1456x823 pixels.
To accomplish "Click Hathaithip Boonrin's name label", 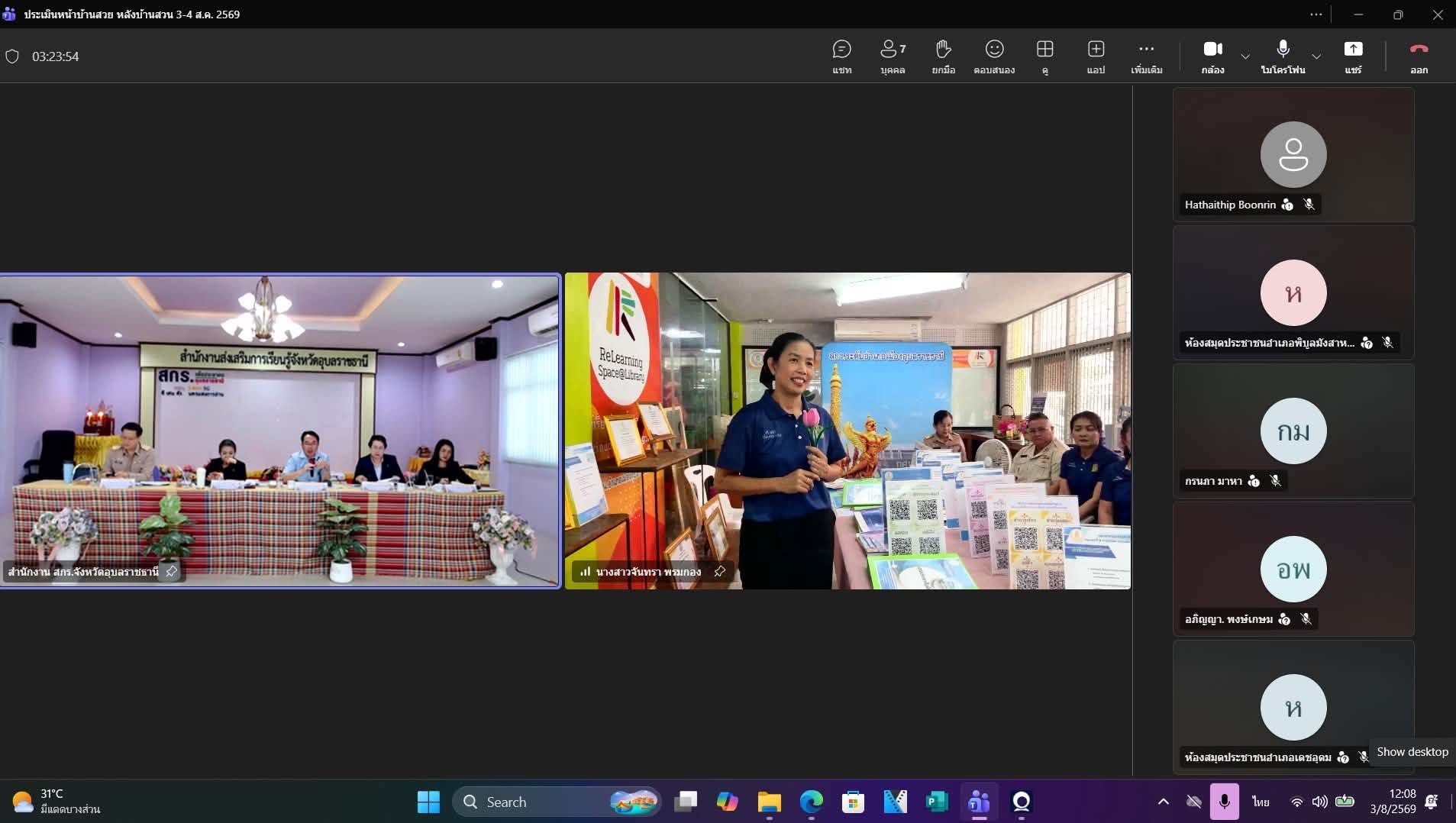I will click(x=1230, y=205).
